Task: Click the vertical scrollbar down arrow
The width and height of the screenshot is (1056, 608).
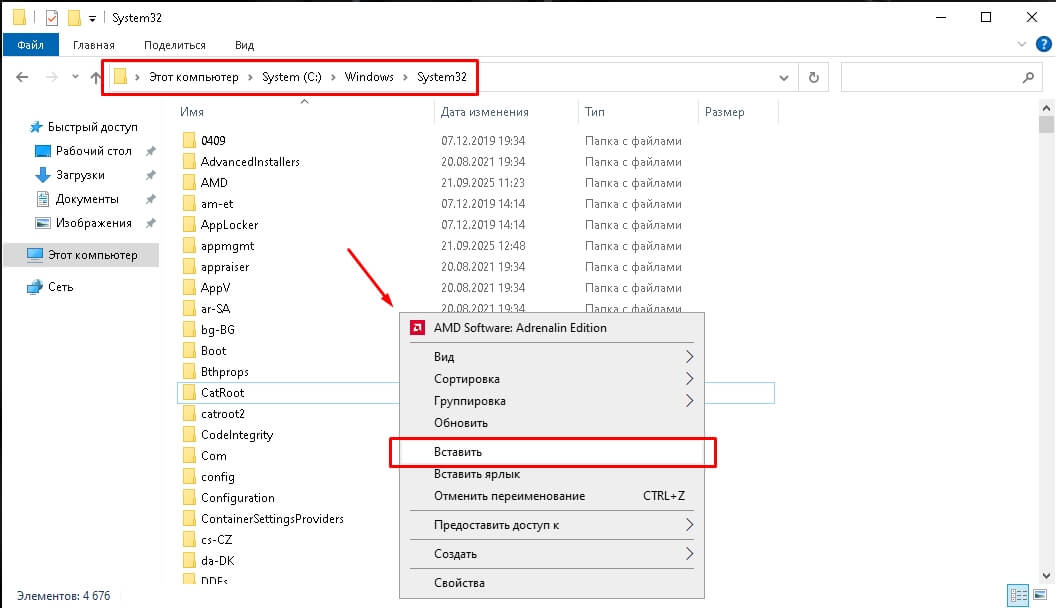Action: (1046, 576)
